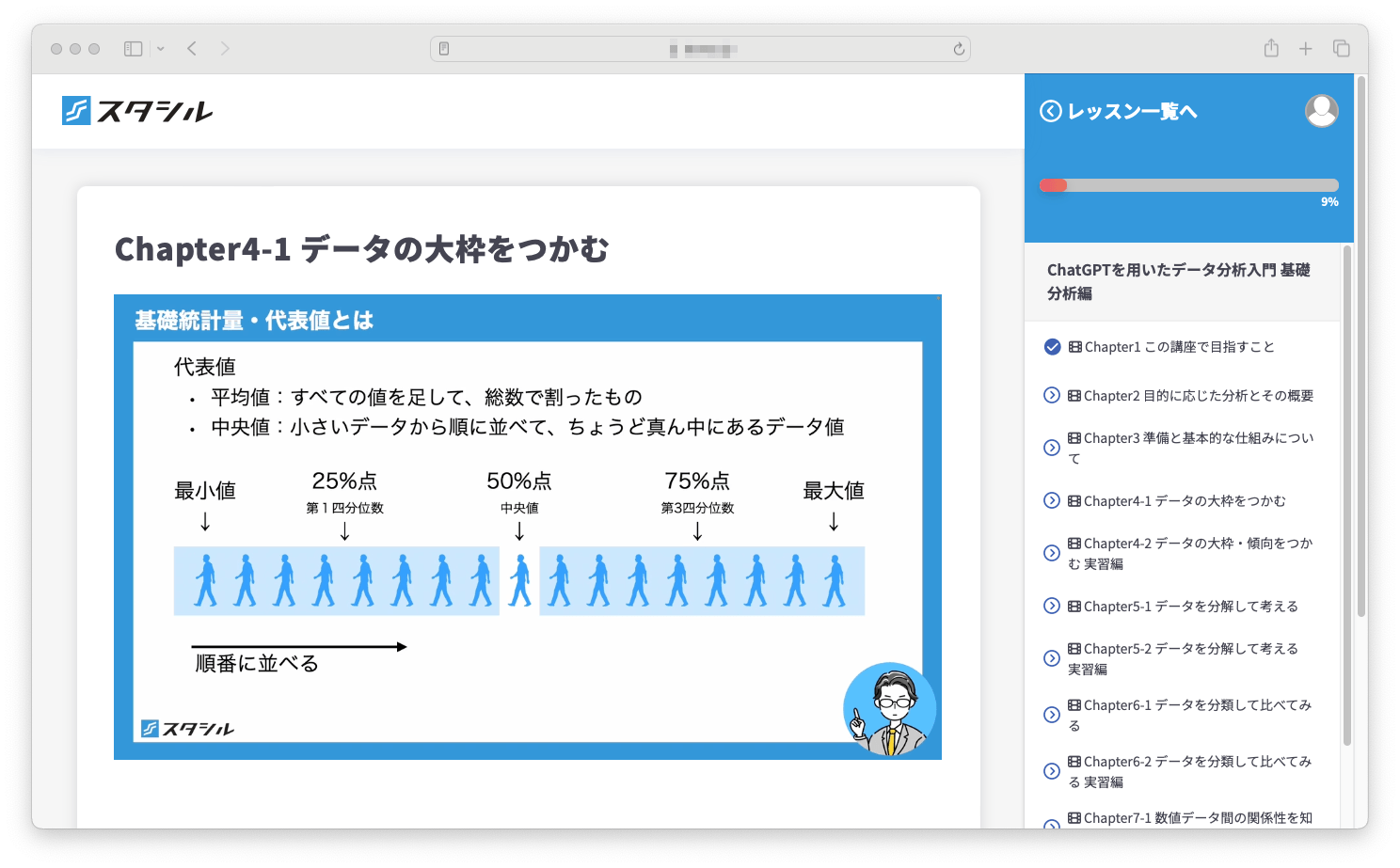Open Chapter3 準備と基本的な仕組みについて lesson

1189,448
